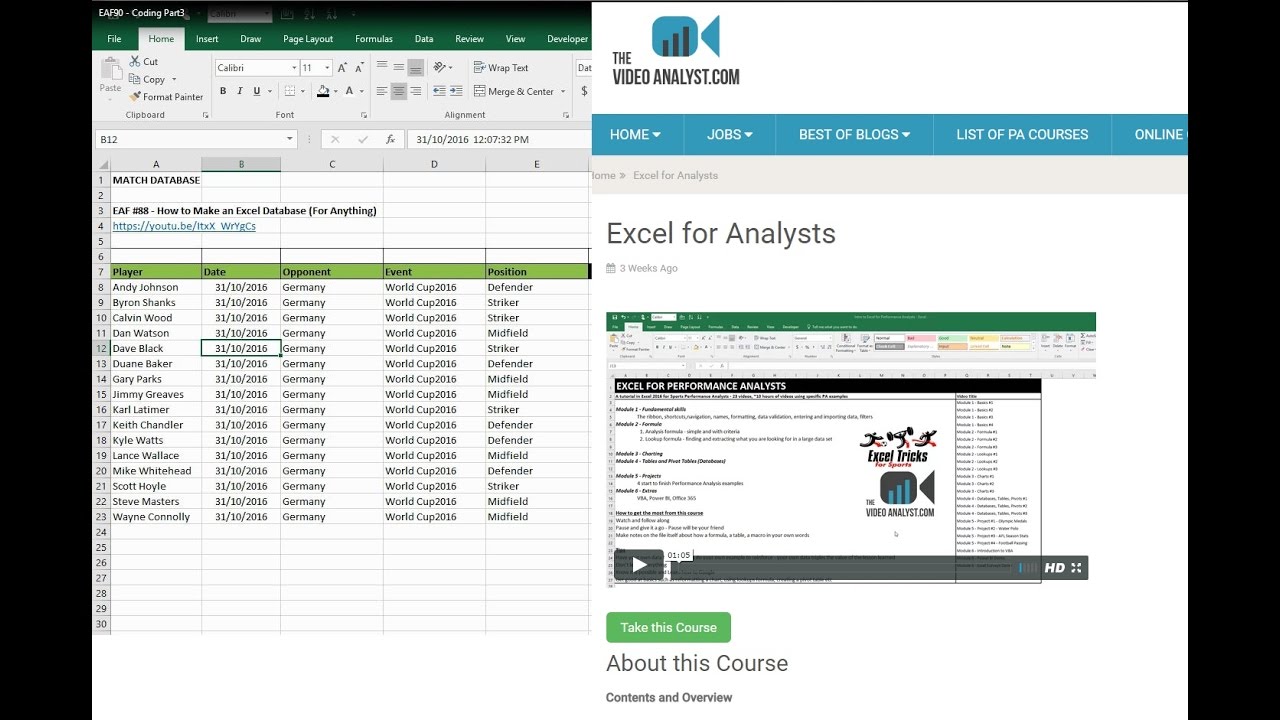Image resolution: width=1280 pixels, height=720 pixels.
Task: Click Wrap Text in Alignment group
Action: click(x=501, y=68)
